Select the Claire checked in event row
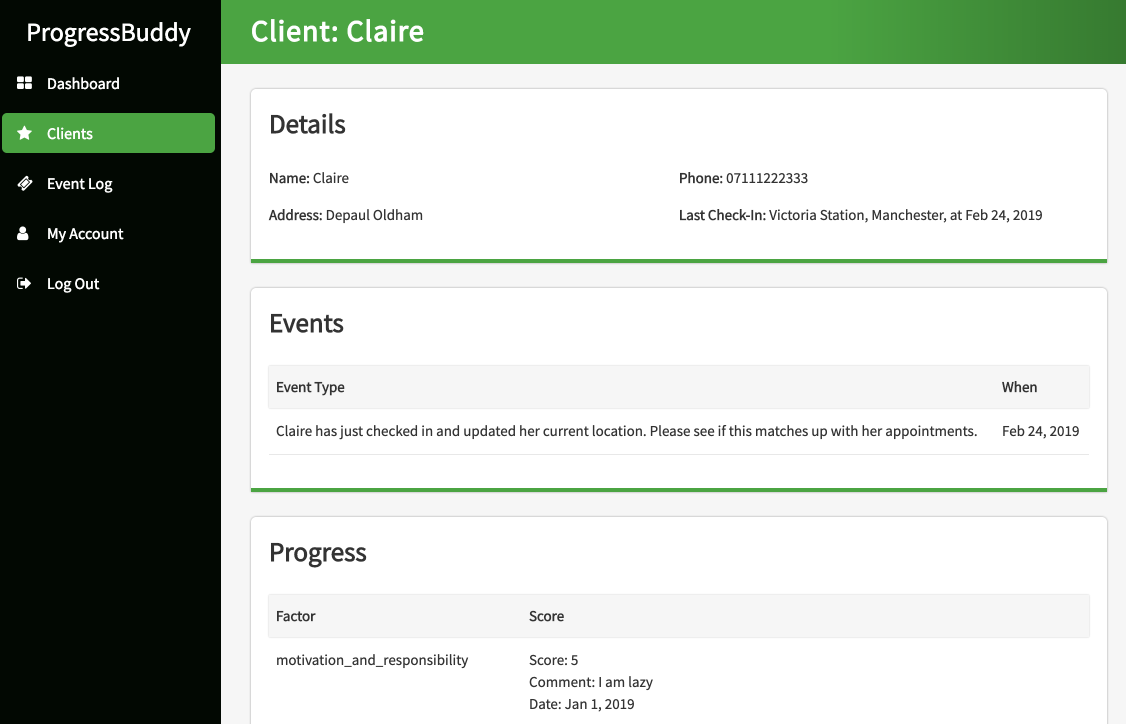Image resolution: width=1126 pixels, height=724 pixels. tap(679, 432)
